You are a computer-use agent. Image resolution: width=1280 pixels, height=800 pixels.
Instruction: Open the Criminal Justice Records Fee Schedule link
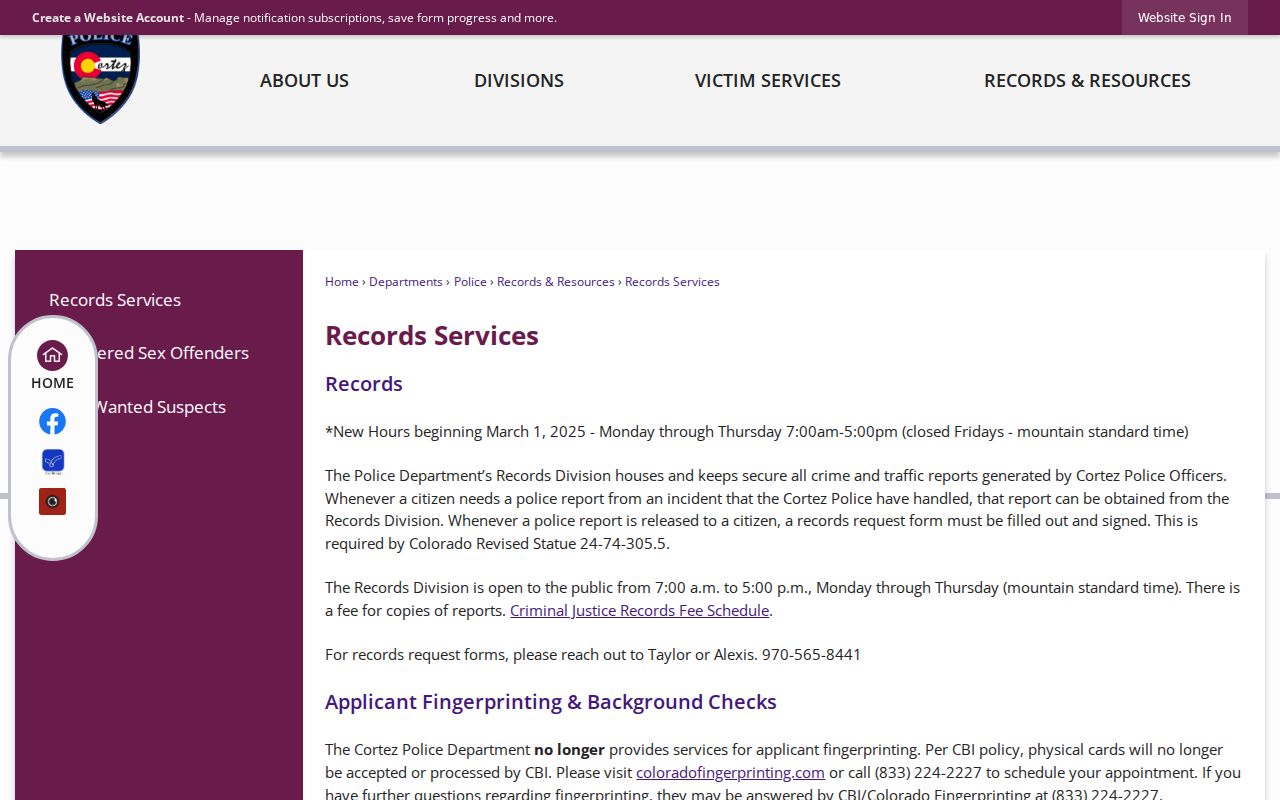click(x=639, y=610)
